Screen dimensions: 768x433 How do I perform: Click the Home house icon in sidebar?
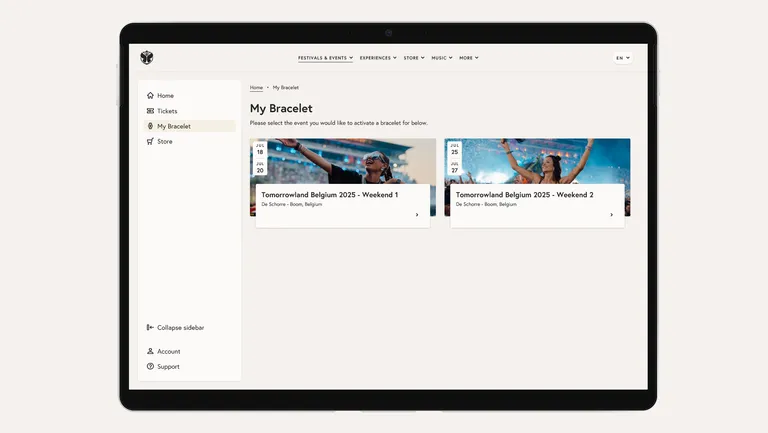click(150, 96)
